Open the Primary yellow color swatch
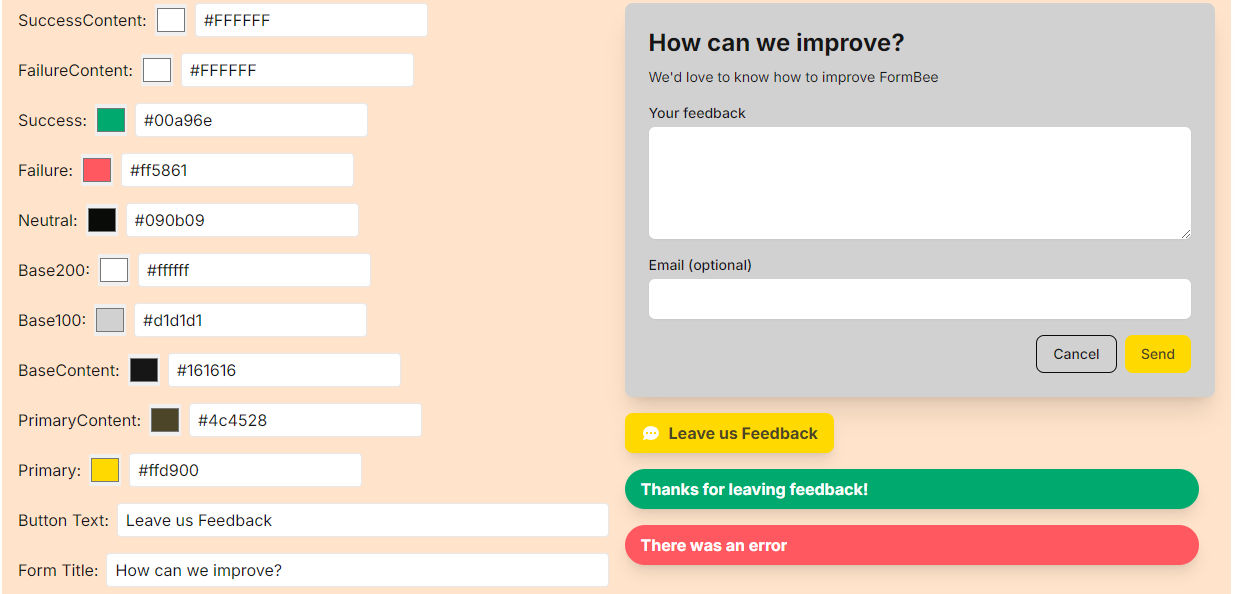Image resolution: width=1239 pixels, height=594 pixels. (x=105, y=470)
